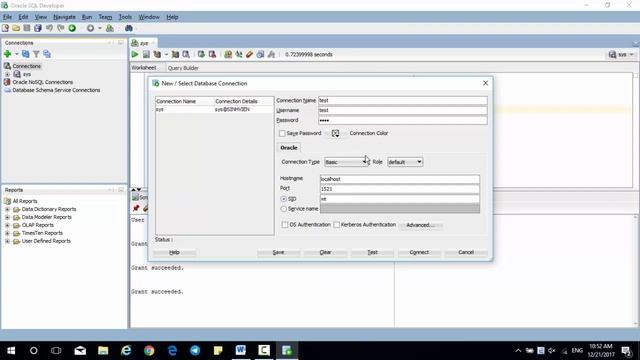640x360 pixels.
Task: Select the Service name radio button
Action: pos(284,209)
